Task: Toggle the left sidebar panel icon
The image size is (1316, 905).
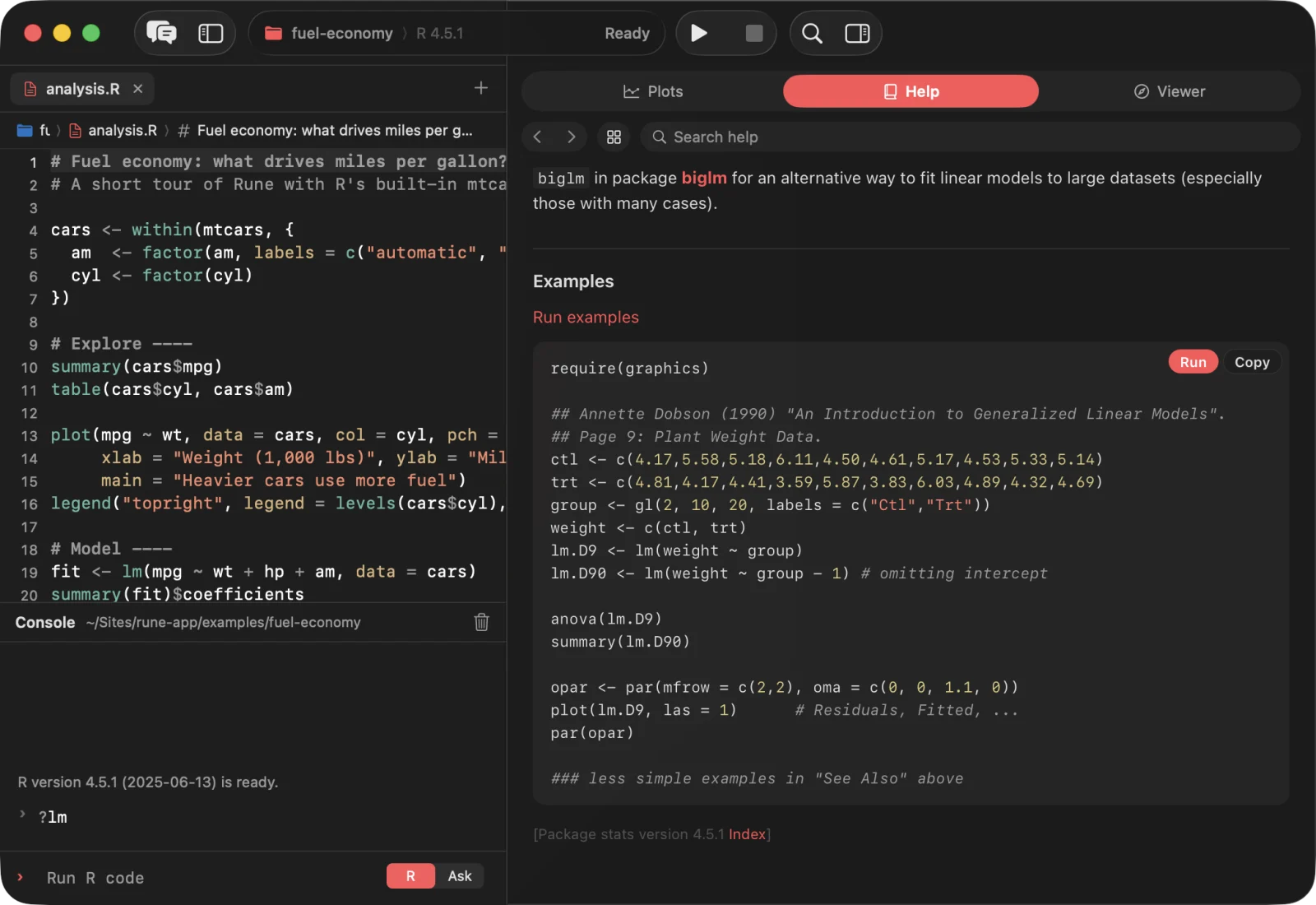Action: pos(211,33)
